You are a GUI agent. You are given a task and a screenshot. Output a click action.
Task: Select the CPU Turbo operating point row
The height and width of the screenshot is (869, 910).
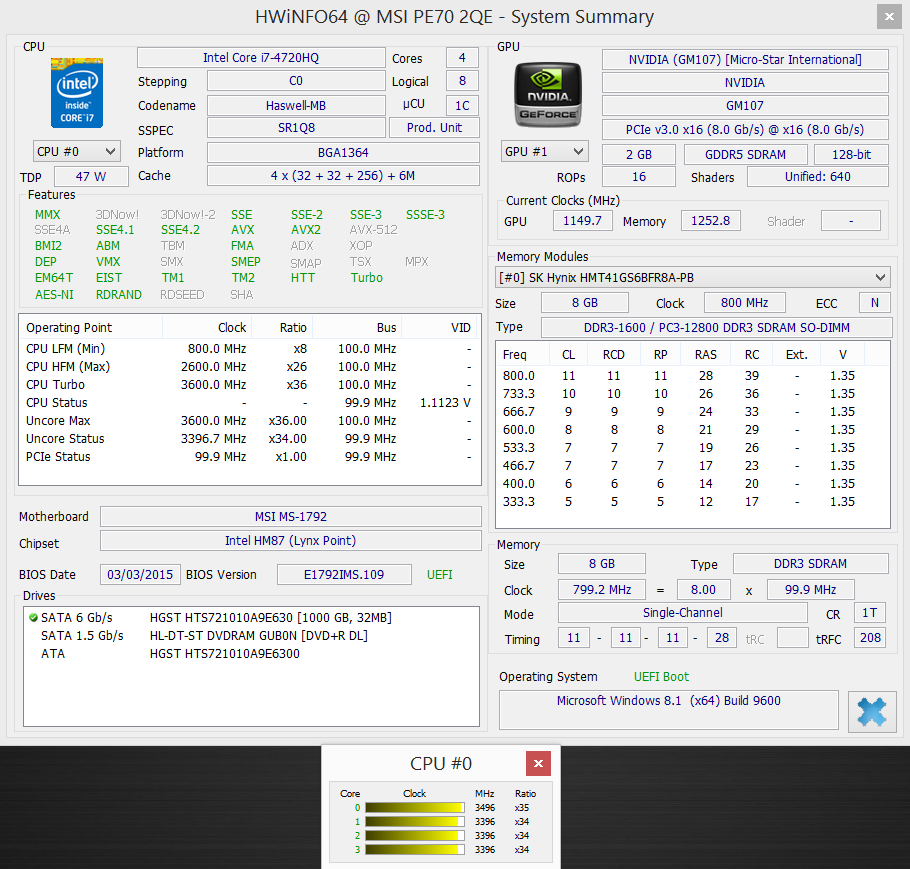(250, 385)
